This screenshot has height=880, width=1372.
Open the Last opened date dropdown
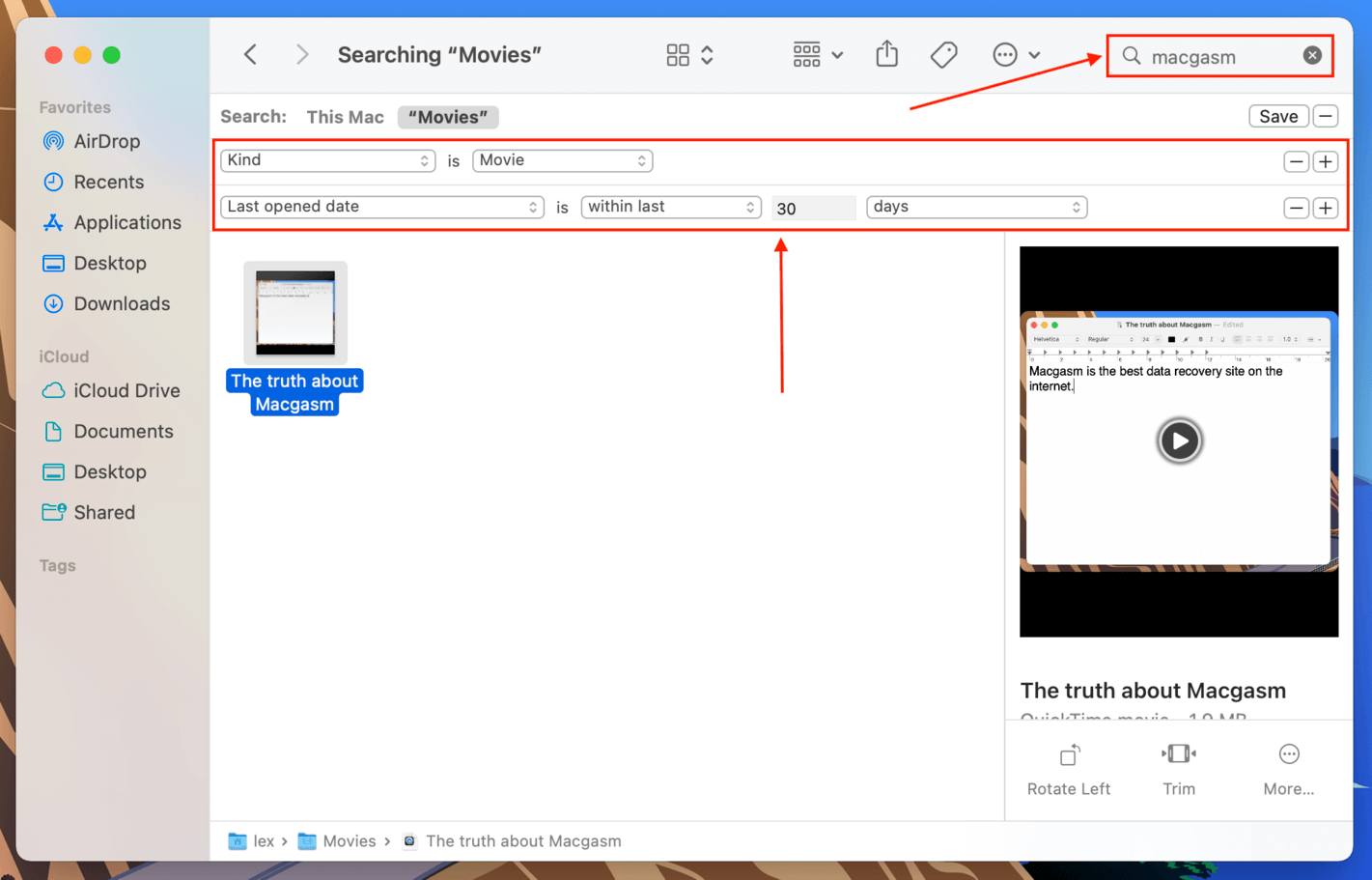click(x=381, y=207)
